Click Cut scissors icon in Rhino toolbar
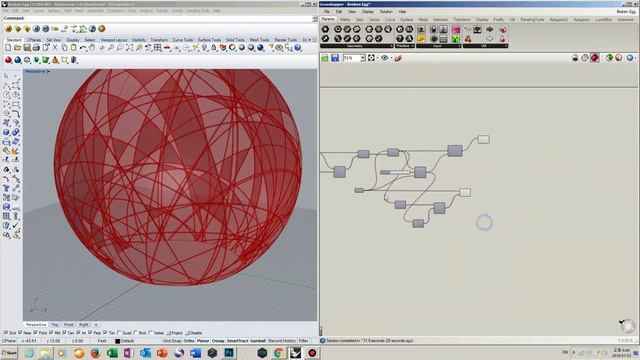The width and height of the screenshot is (640, 360). pos(55,48)
